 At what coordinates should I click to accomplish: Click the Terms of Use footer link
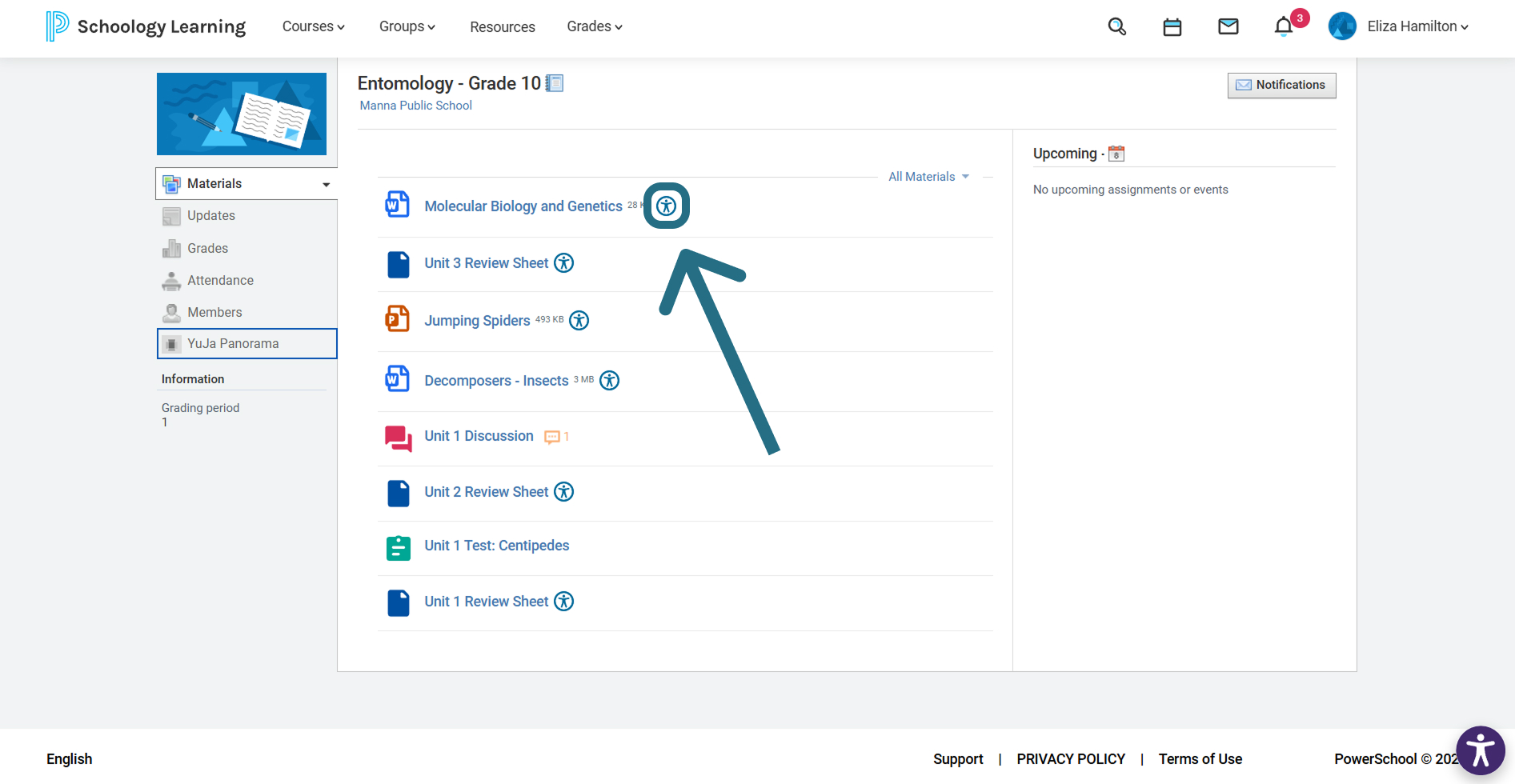(x=1200, y=759)
